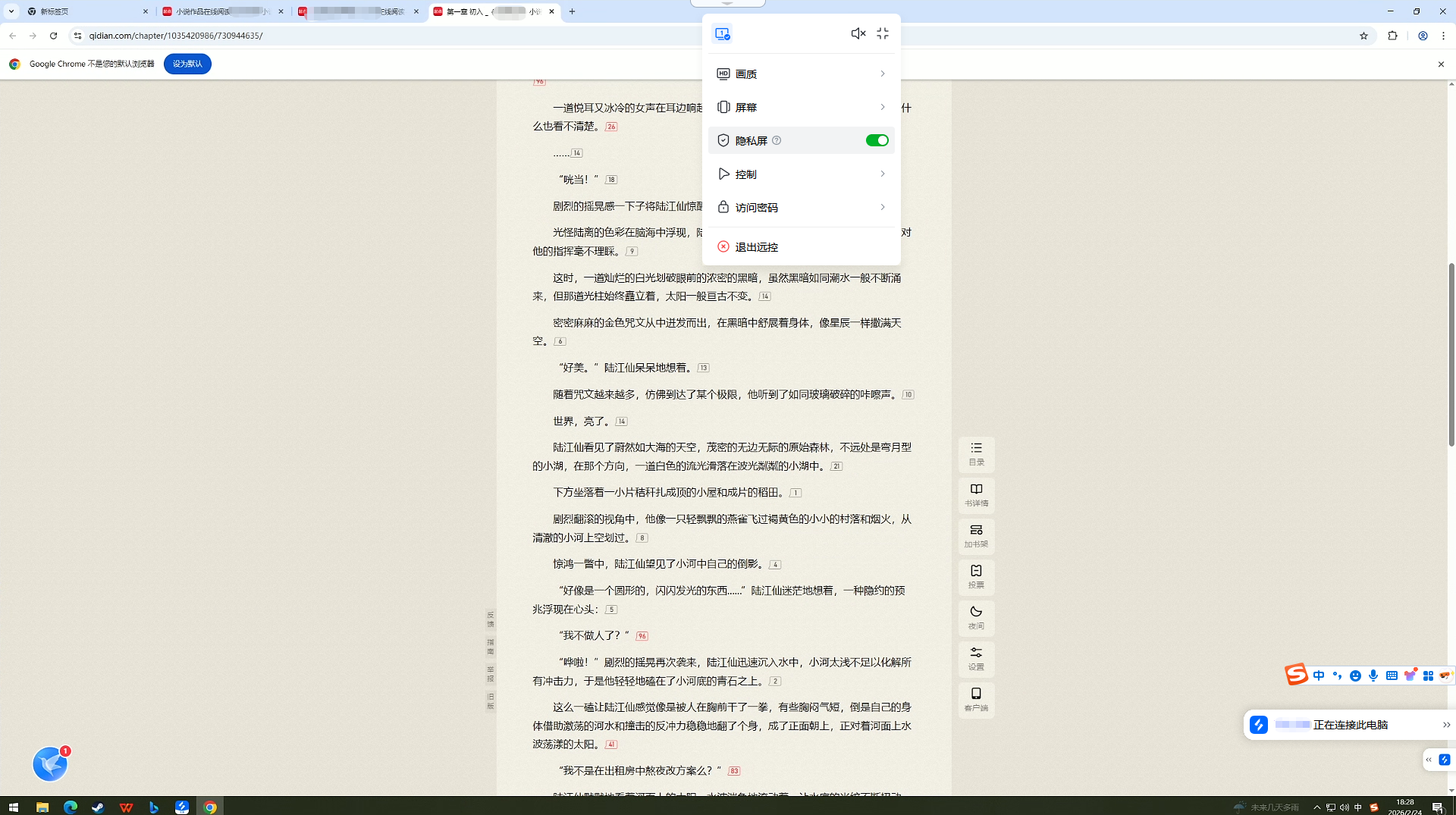Switch Sogou input from Chinese to English

point(1319,675)
